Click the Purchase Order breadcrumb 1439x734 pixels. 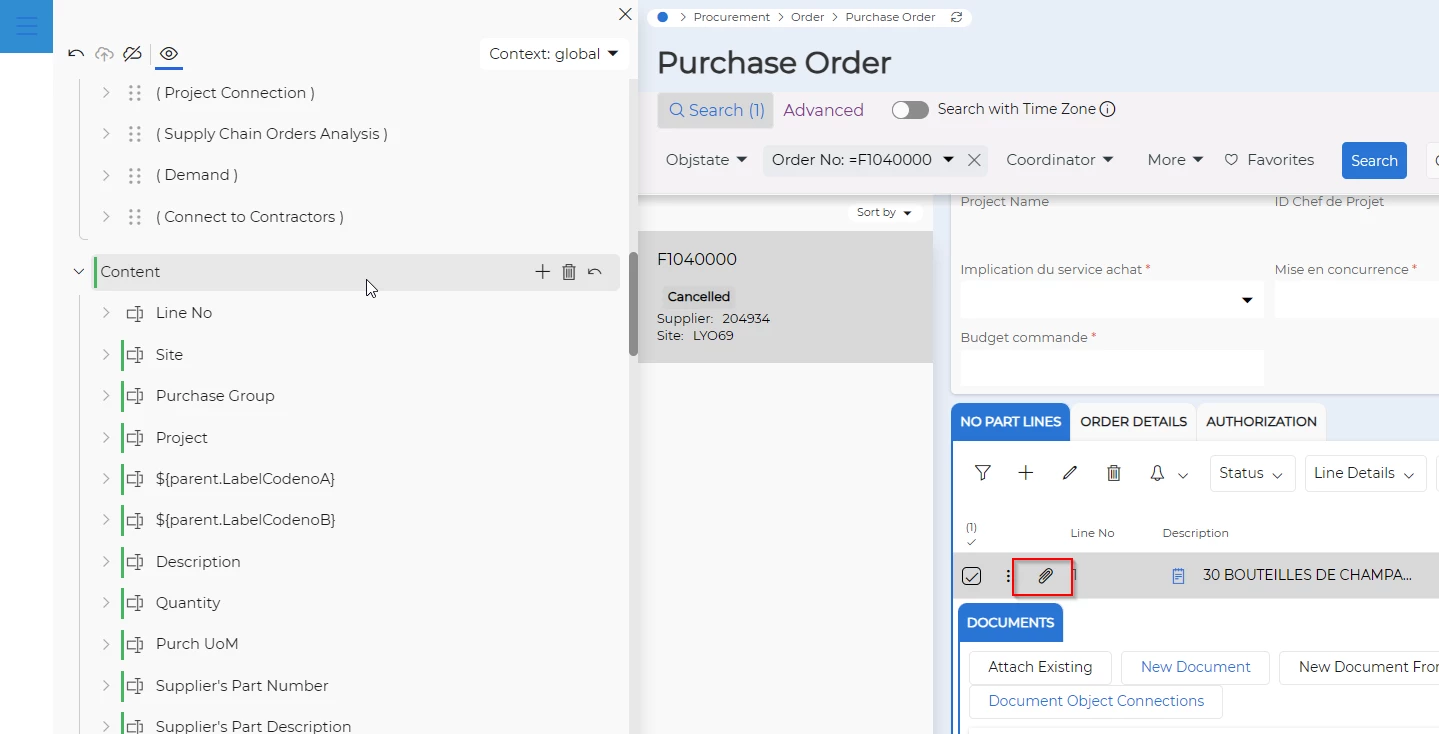click(890, 17)
